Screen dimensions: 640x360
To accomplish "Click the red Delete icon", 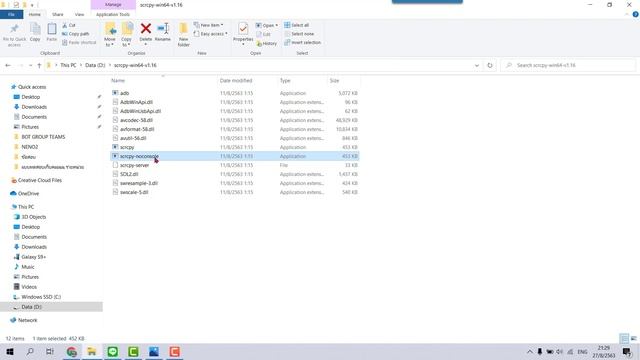I will [146, 29].
